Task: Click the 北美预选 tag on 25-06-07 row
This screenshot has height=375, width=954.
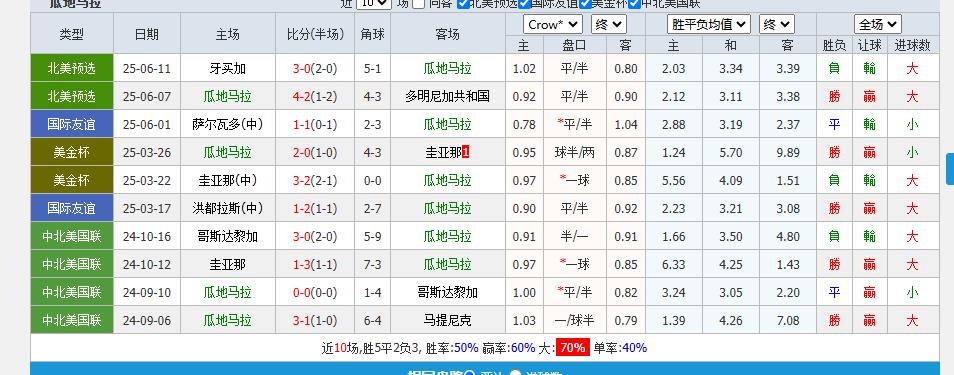Action: (72, 96)
